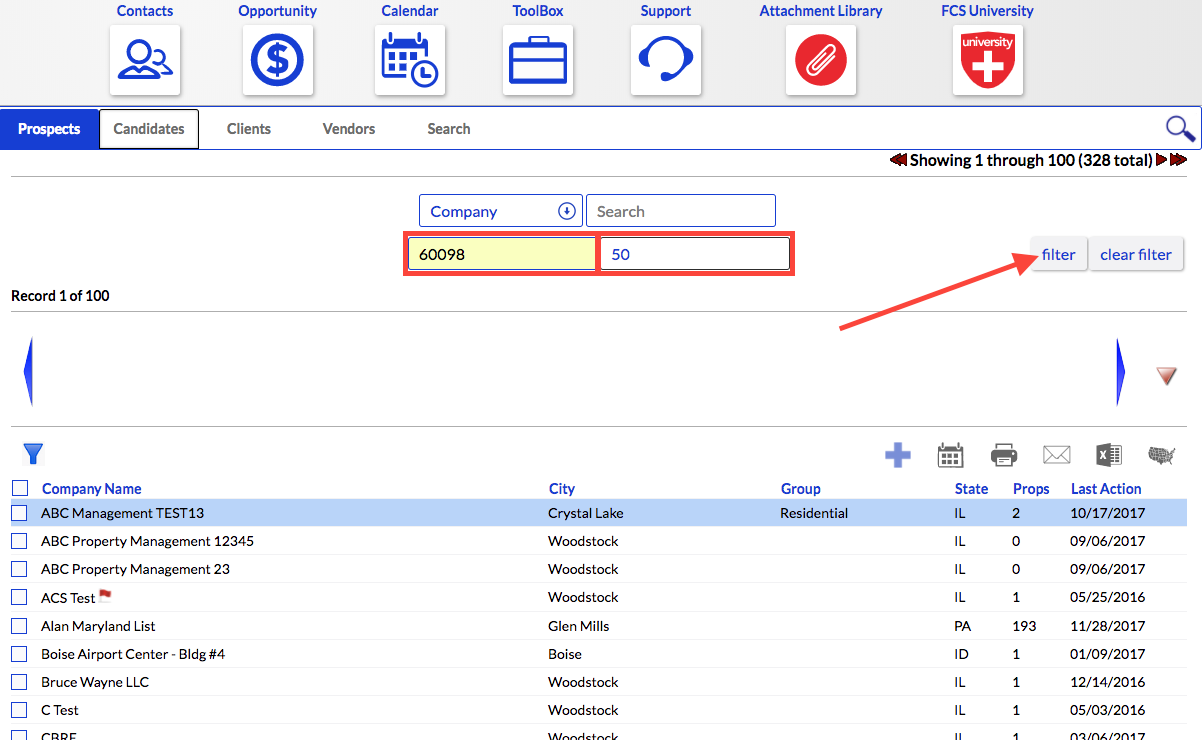Go to last page of results
Image resolution: width=1203 pixels, height=740 pixels.
[1178, 160]
